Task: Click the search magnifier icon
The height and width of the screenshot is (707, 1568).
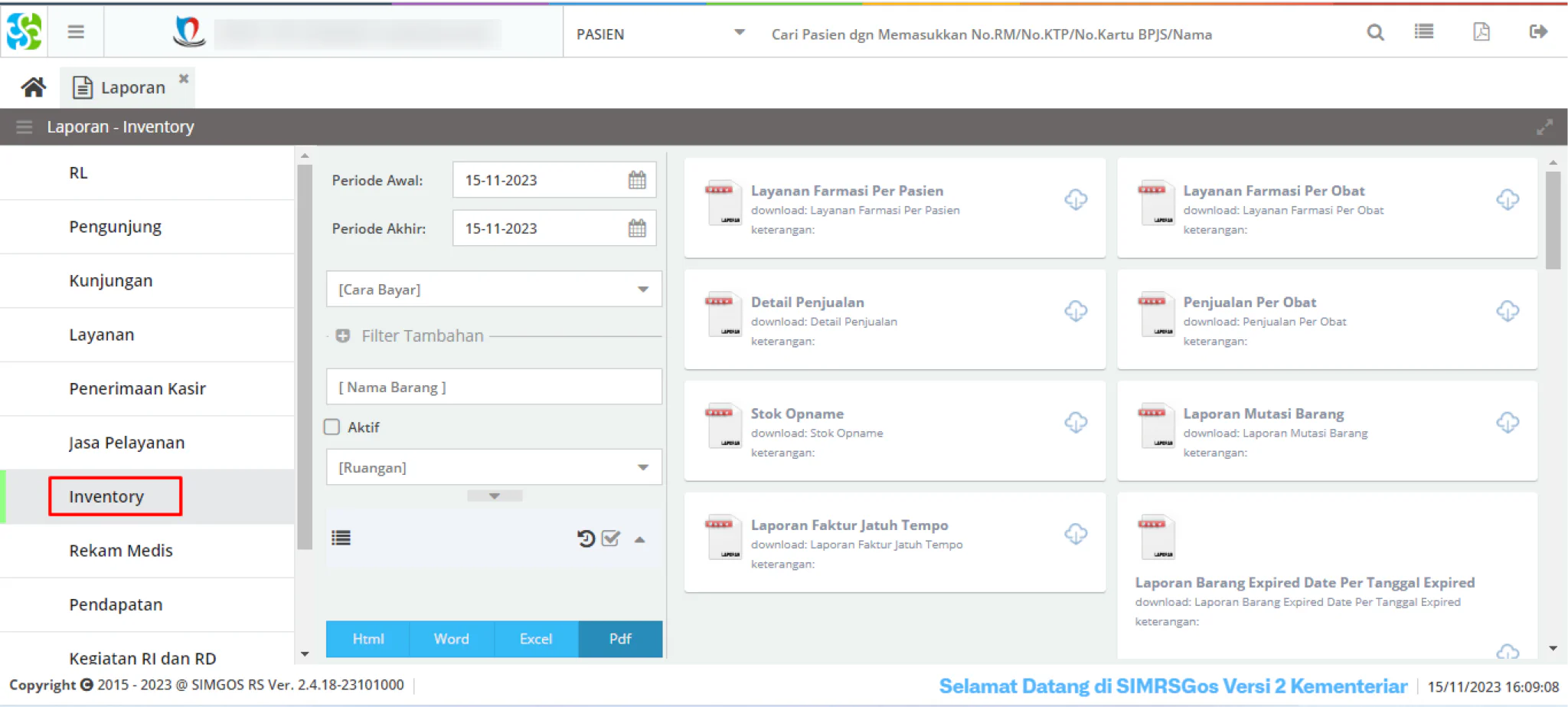Action: (1375, 32)
